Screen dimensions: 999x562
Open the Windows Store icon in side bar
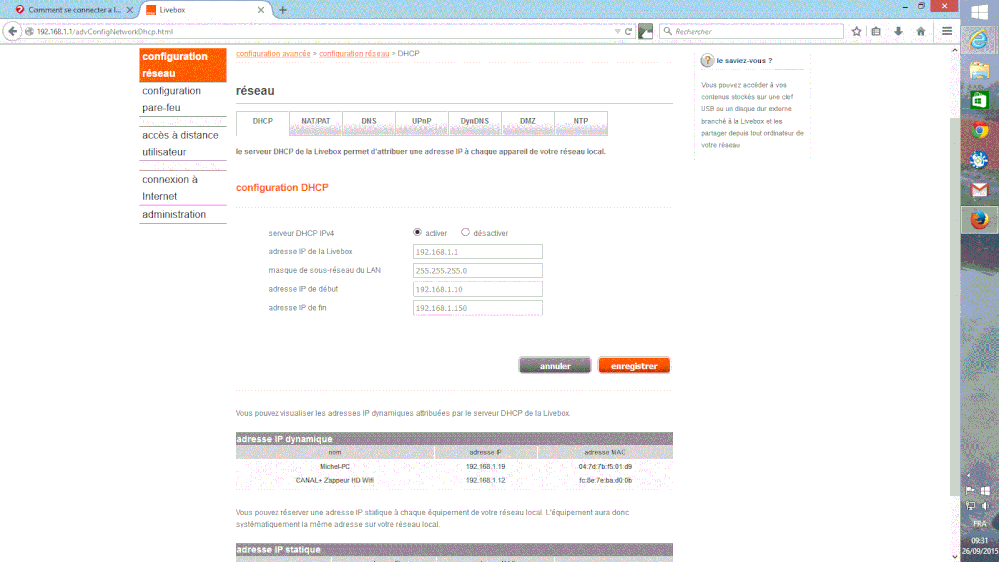click(979, 100)
